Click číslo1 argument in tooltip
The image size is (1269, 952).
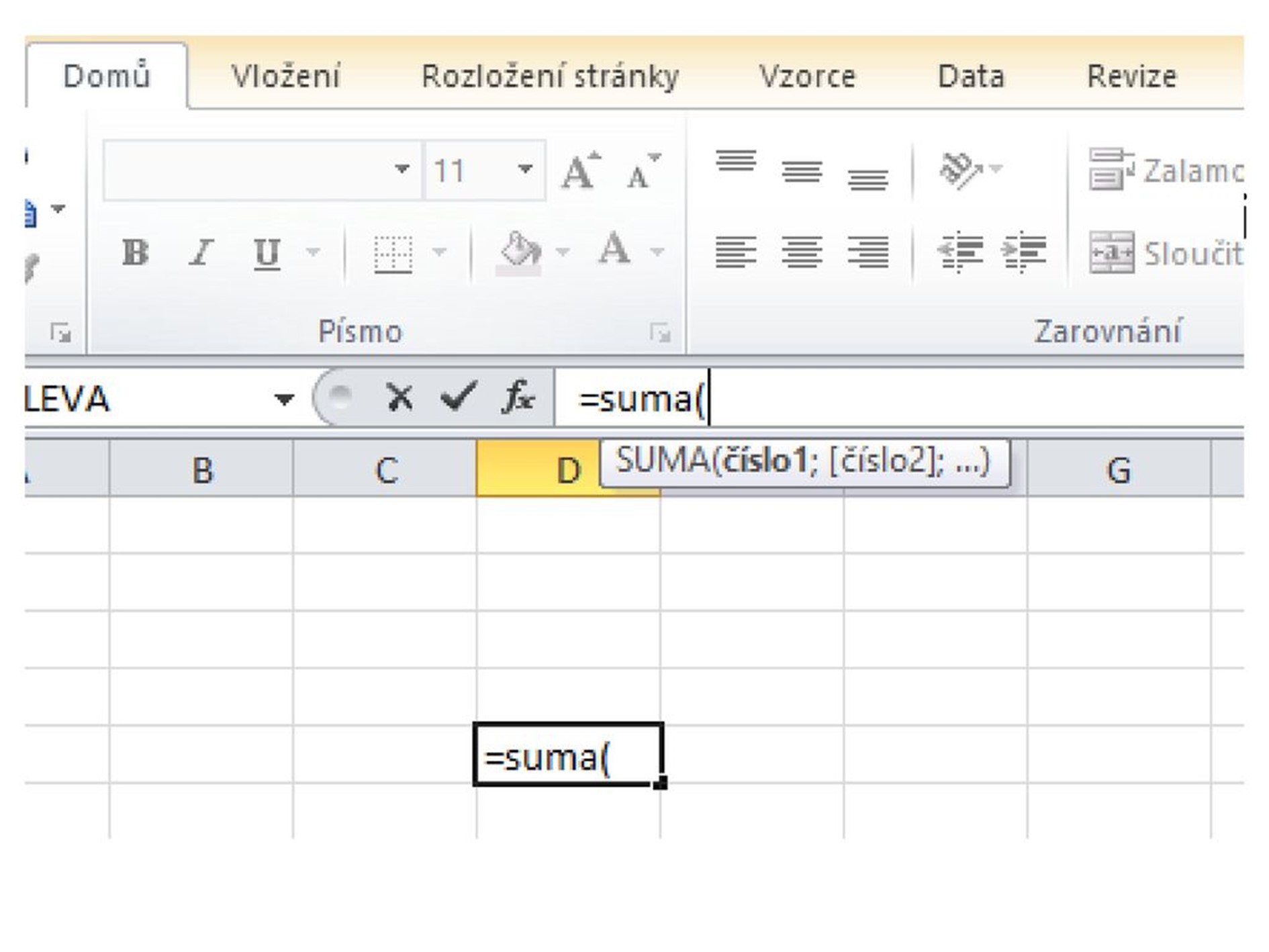(765, 461)
